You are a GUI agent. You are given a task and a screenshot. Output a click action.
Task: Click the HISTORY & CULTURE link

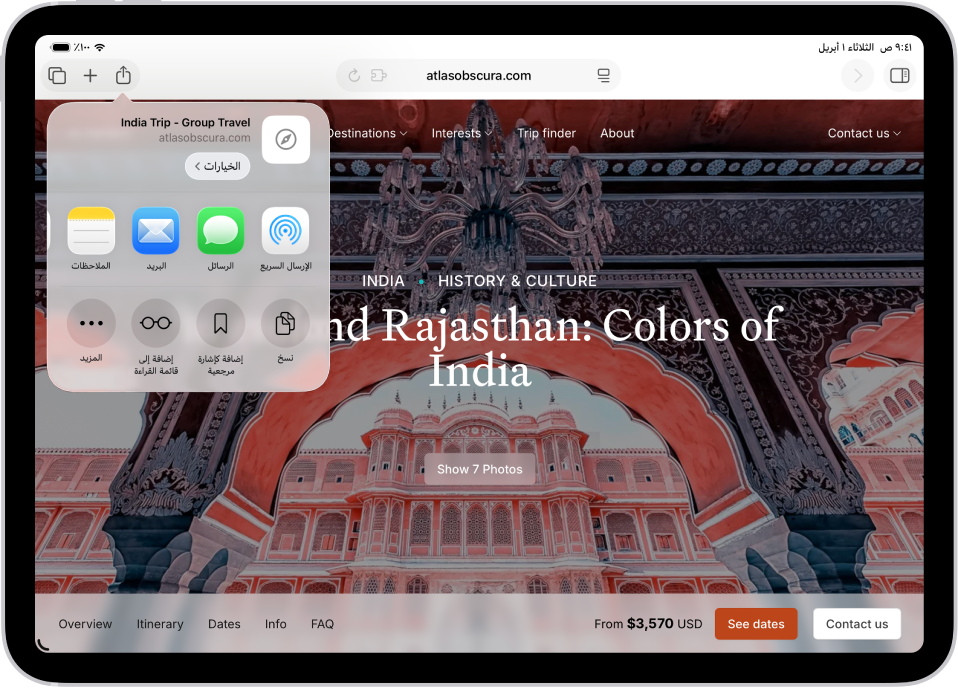coord(517,281)
